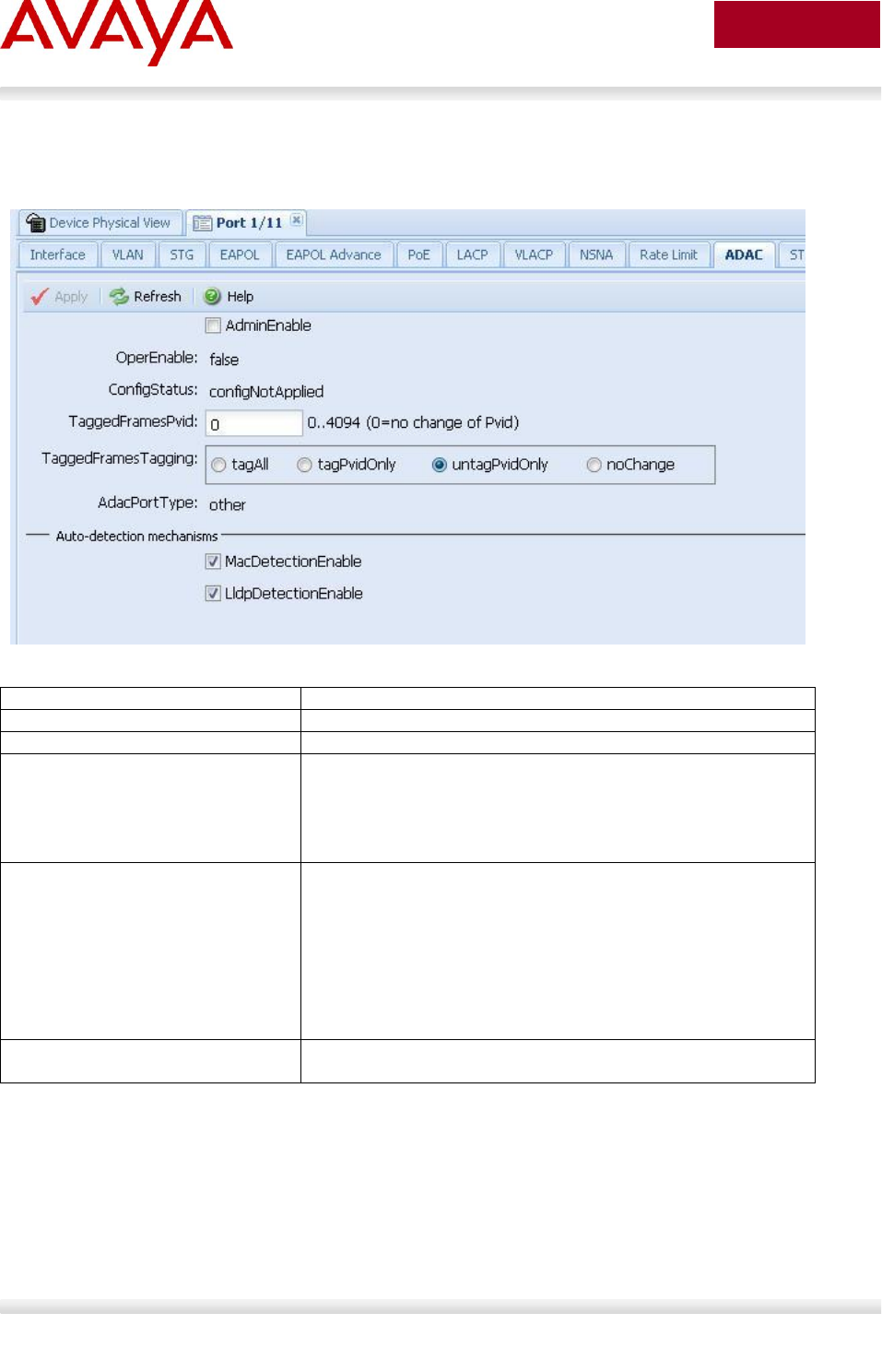Click the Device Physical View icon
Image resolution: width=882 pixels, height=1372 pixels.
(x=36, y=222)
